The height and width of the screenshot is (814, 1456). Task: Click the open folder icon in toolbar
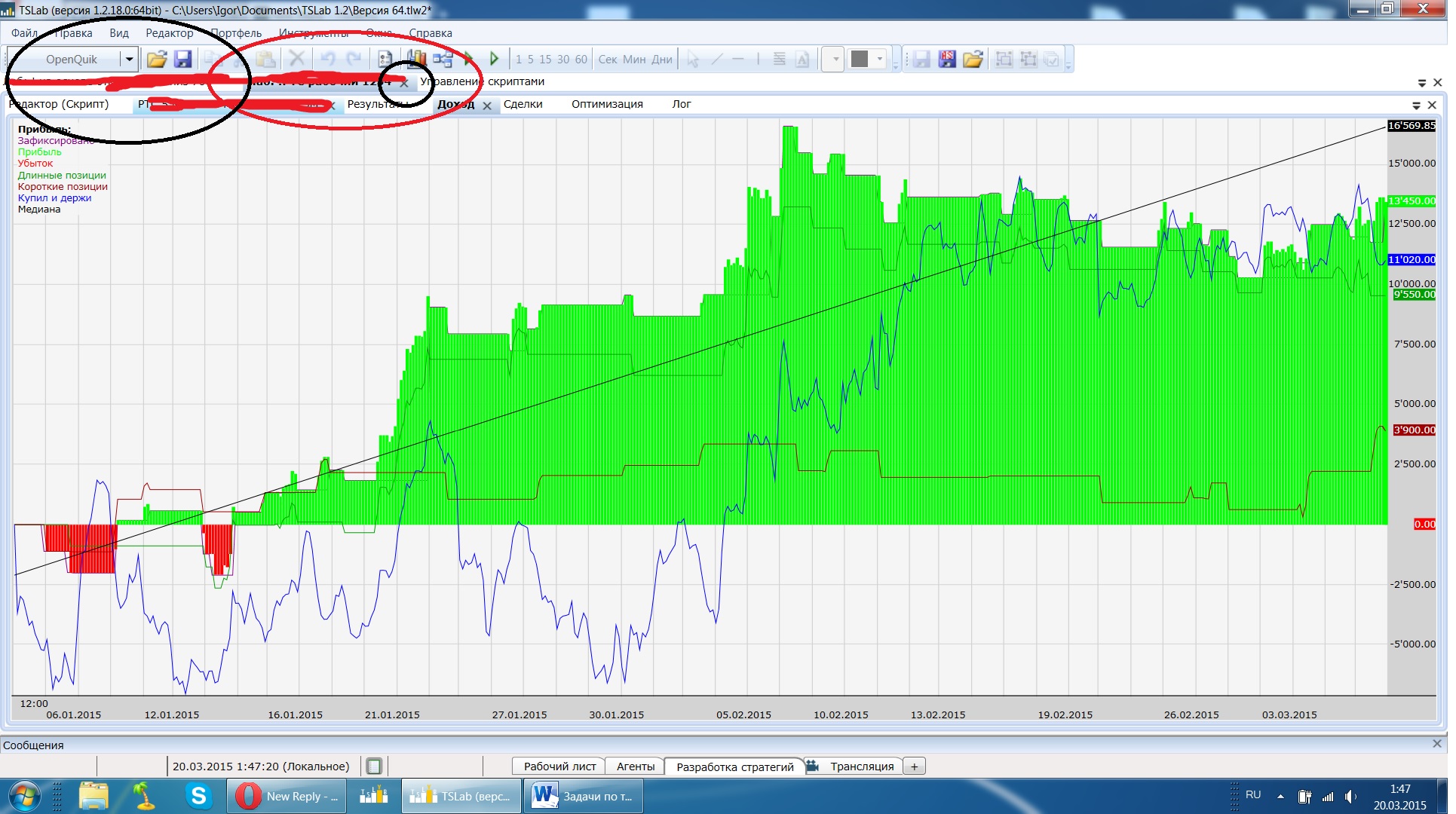pos(157,60)
